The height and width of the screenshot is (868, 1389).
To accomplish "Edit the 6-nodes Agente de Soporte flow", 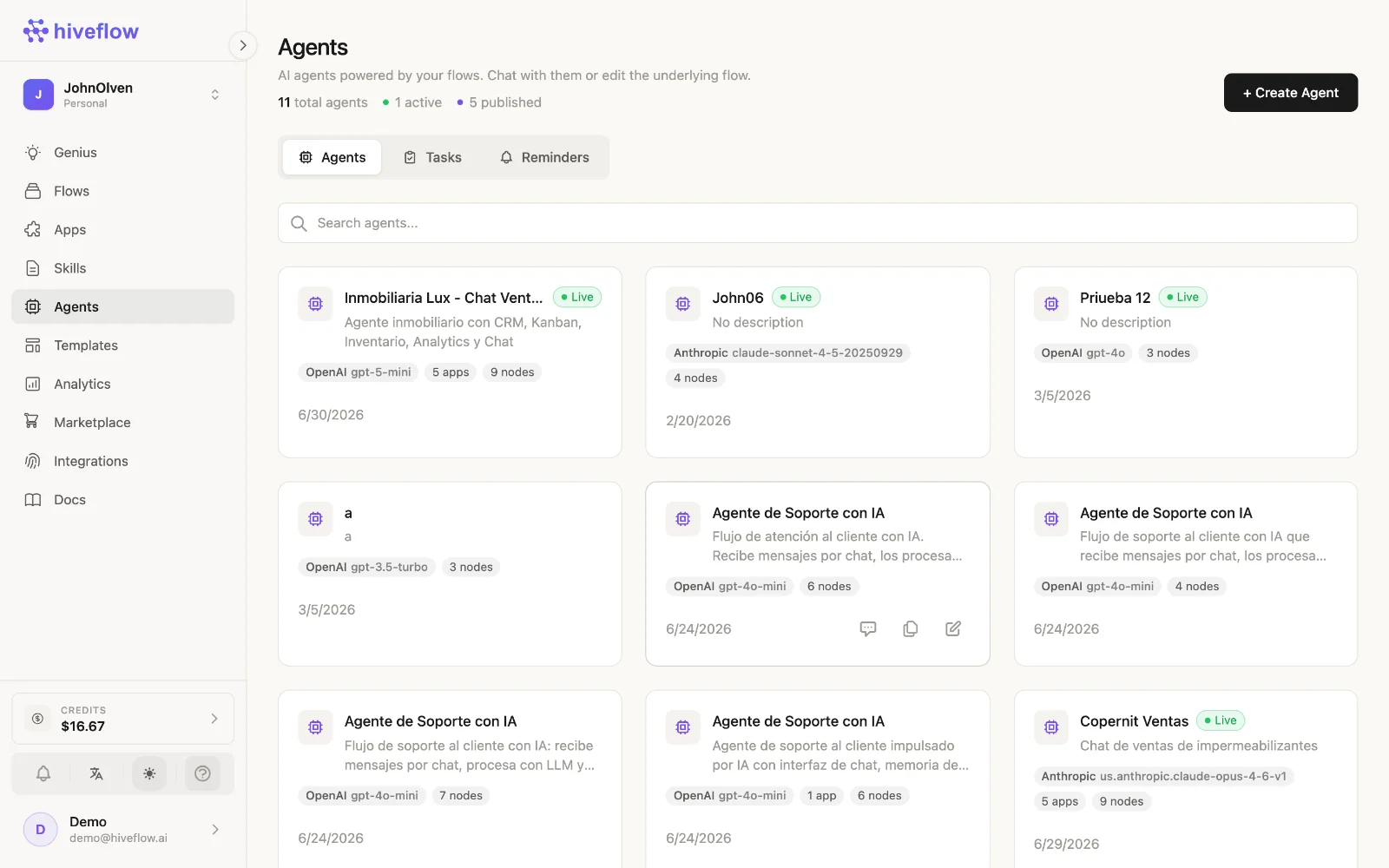I will 953,629.
